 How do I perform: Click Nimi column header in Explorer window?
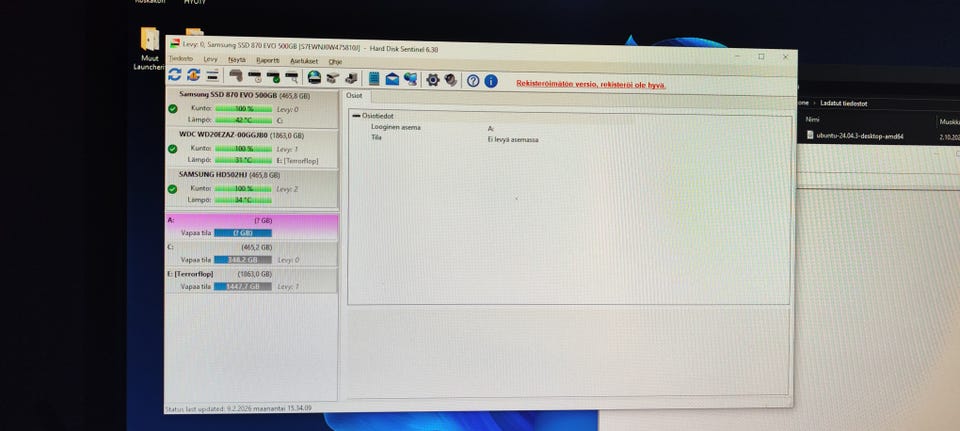pos(812,120)
